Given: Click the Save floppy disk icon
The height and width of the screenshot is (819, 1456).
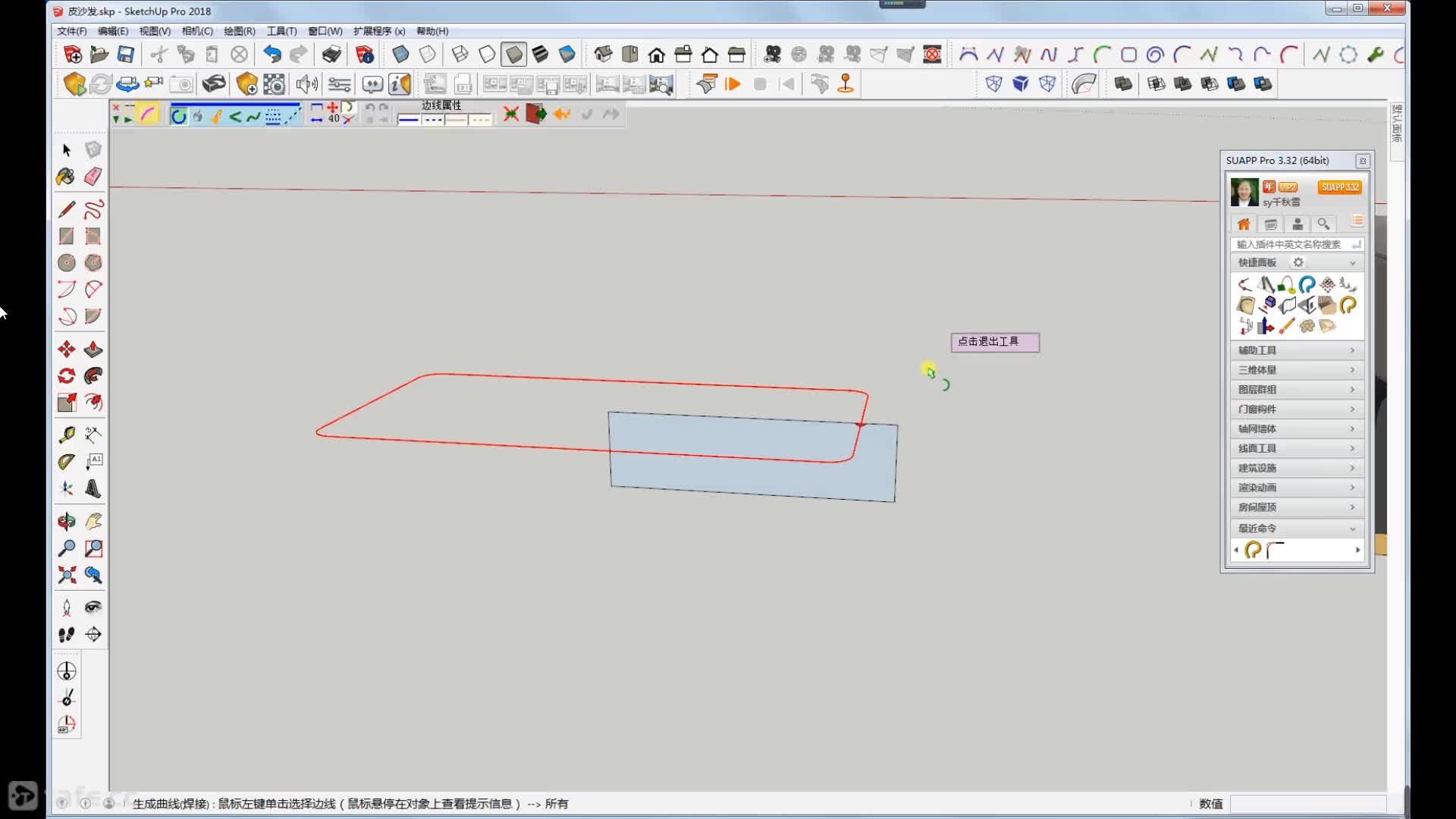Looking at the screenshot, I should [x=126, y=55].
